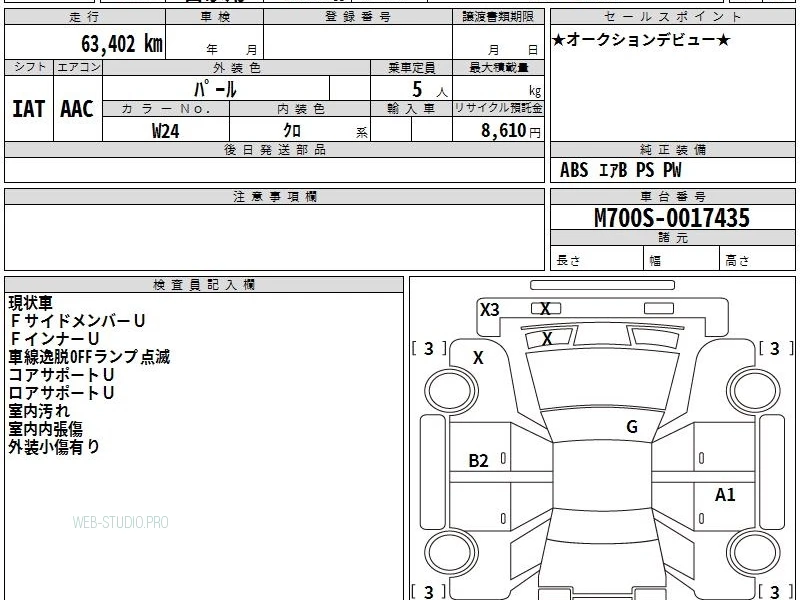The image size is (800, 600).
Task: Click the セールスポイント header
Action: tap(673, 17)
